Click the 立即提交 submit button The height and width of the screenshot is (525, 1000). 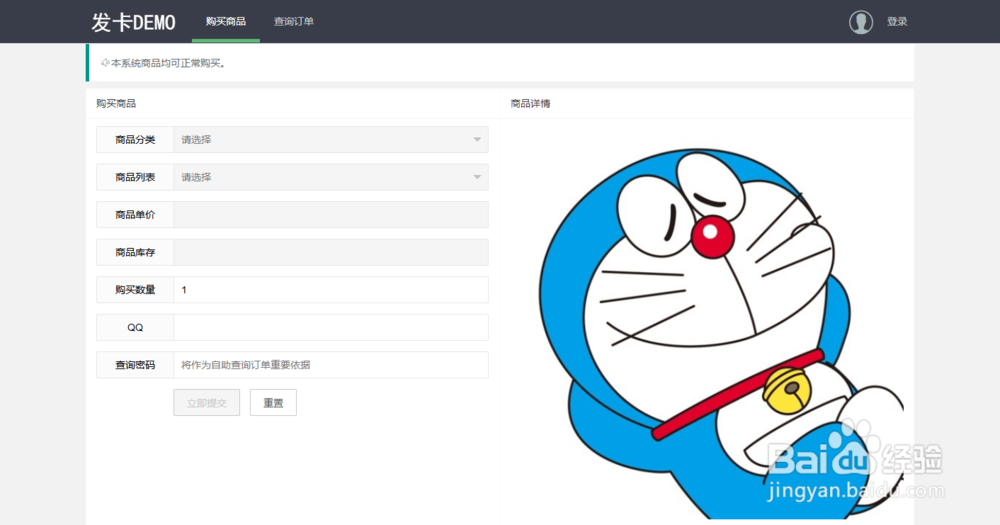tap(207, 403)
